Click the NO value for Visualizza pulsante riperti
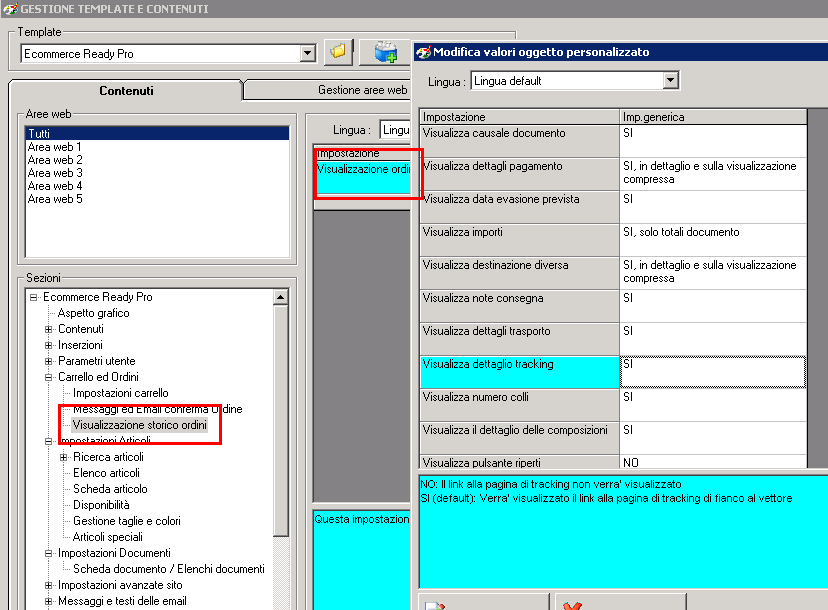The width and height of the screenshot is (828, 610). 713,462
